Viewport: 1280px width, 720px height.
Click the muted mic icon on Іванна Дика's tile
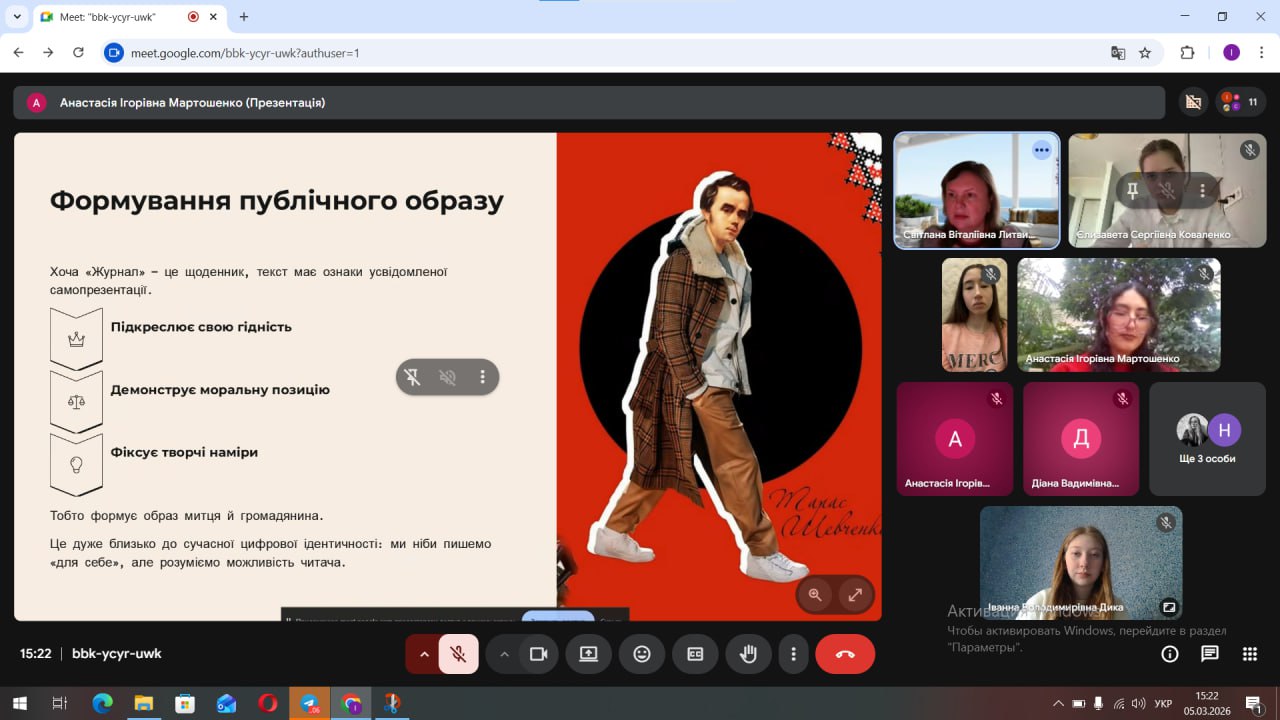pos(1166,523)
